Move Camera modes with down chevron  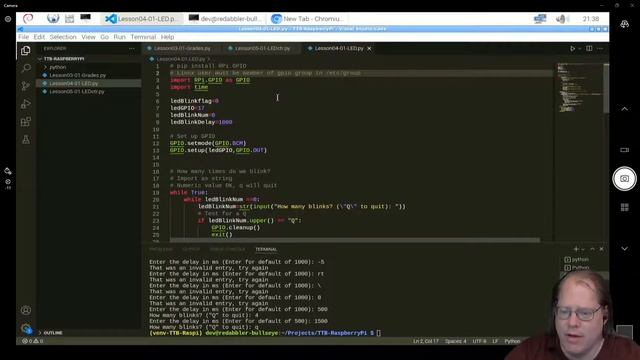624,248
